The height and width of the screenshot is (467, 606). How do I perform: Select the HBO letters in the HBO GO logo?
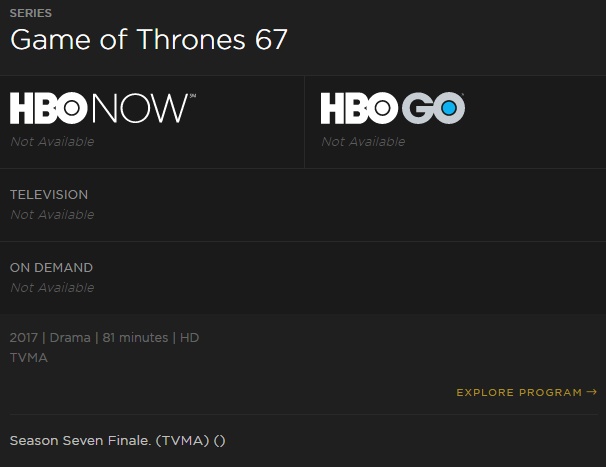tap(359, 108)
